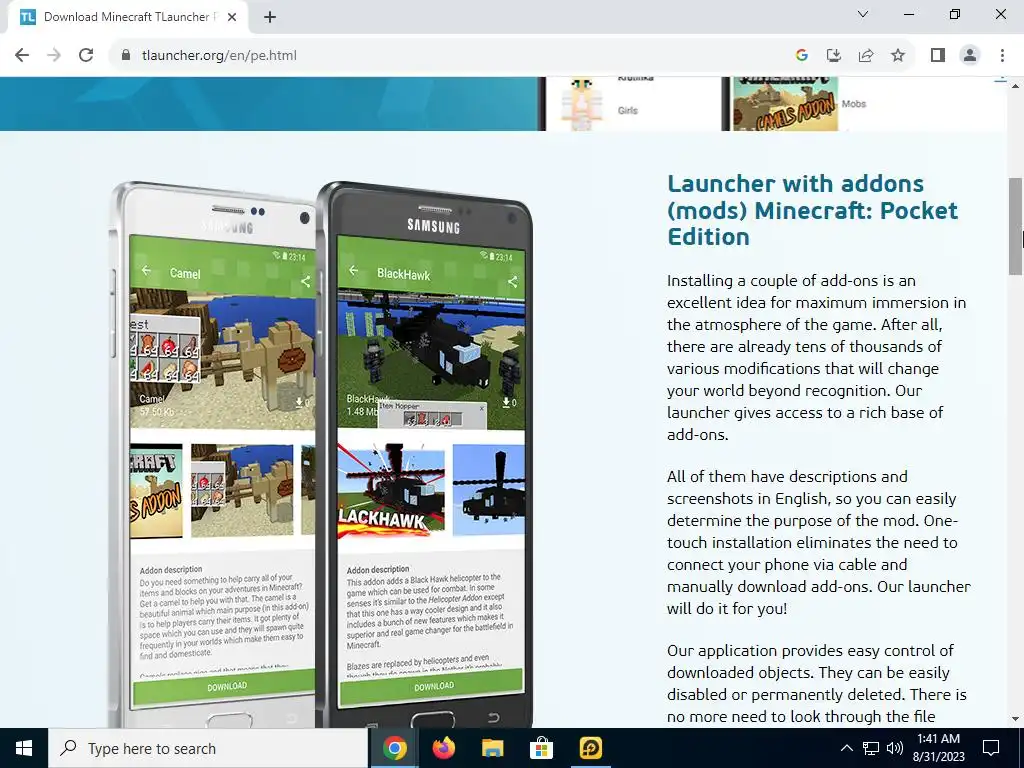Click the install app icon
The image size is (1024, 768).
point(834,56)
